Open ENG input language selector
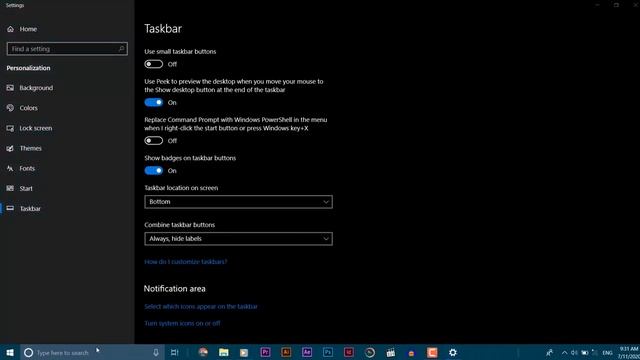The width and height of the screenshot is (640, 360). coord(607,353)
